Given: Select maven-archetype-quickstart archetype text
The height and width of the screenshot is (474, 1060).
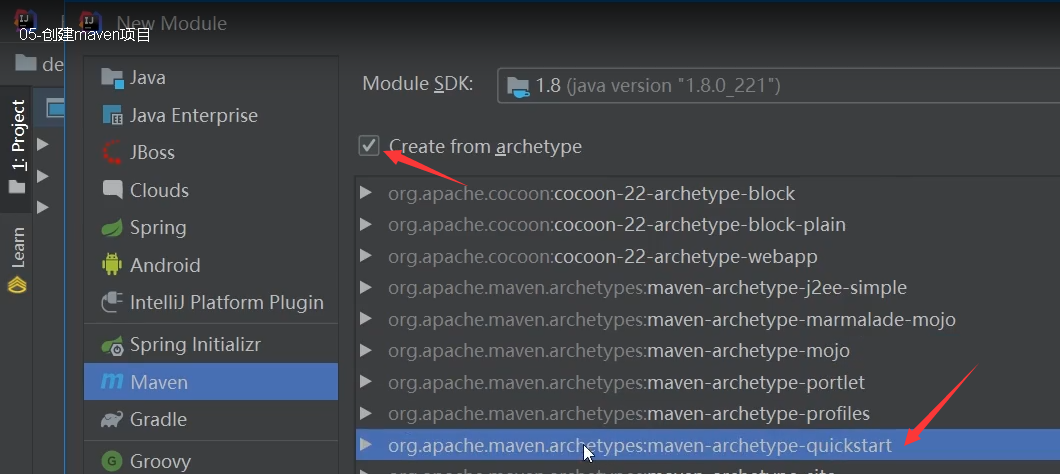Looking at the screenshot, I should [x=640, y=446].
